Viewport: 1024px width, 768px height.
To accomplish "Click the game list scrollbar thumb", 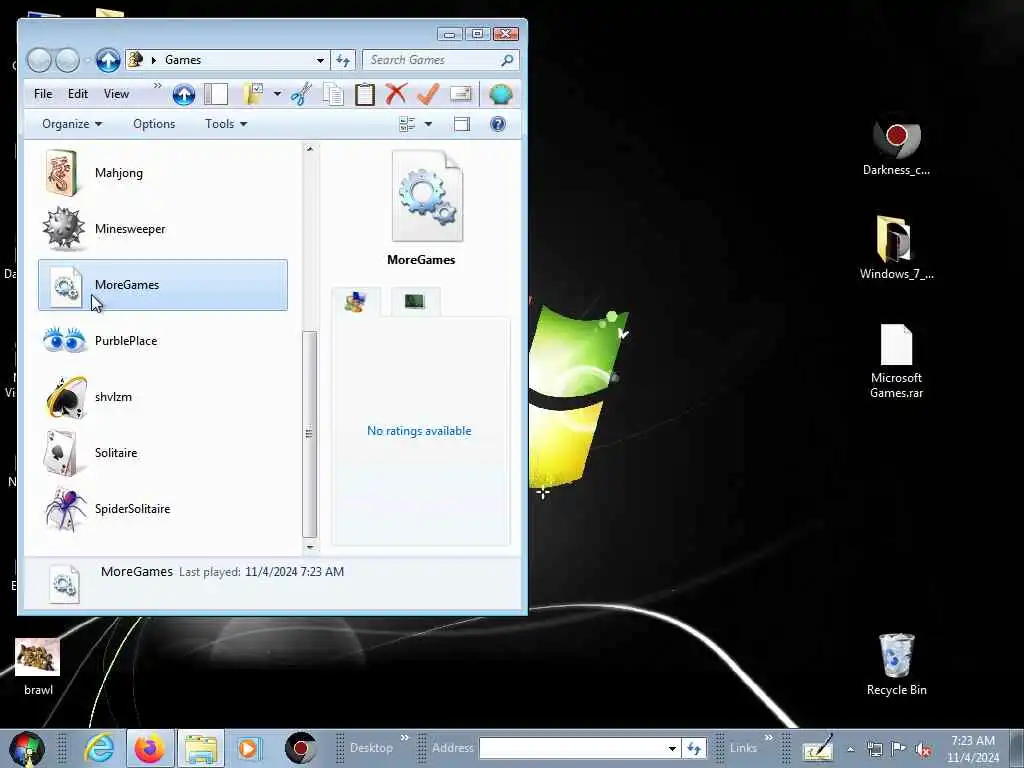I will coord(310,434).
